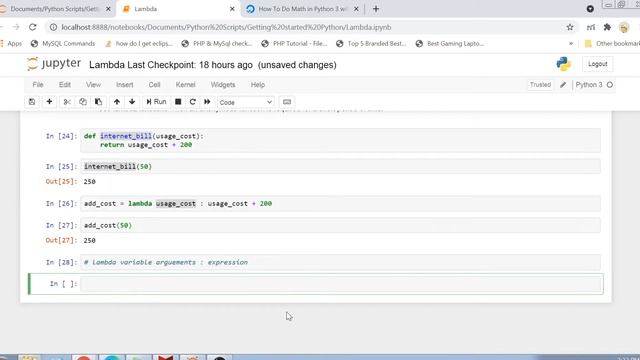640x360 pixels.
Task: Click the empty In [ ] code cell
Action: pos(341,284)
